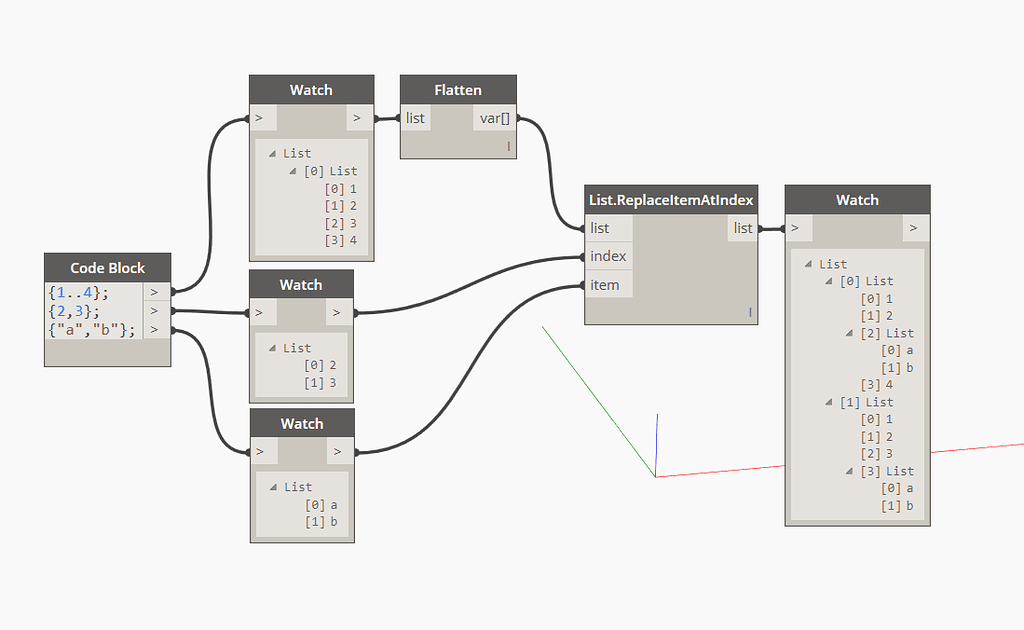Click the item input port on List.ReplaceItemAtIndex
Image resolution: width=1024 pixels, height=630 pixels.
[605, 284]
